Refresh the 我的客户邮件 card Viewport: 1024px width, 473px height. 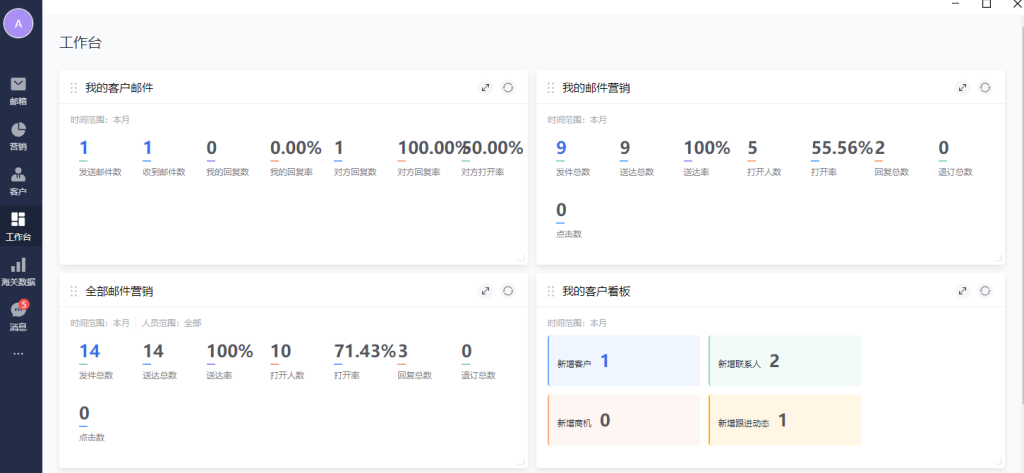(508, 88)
